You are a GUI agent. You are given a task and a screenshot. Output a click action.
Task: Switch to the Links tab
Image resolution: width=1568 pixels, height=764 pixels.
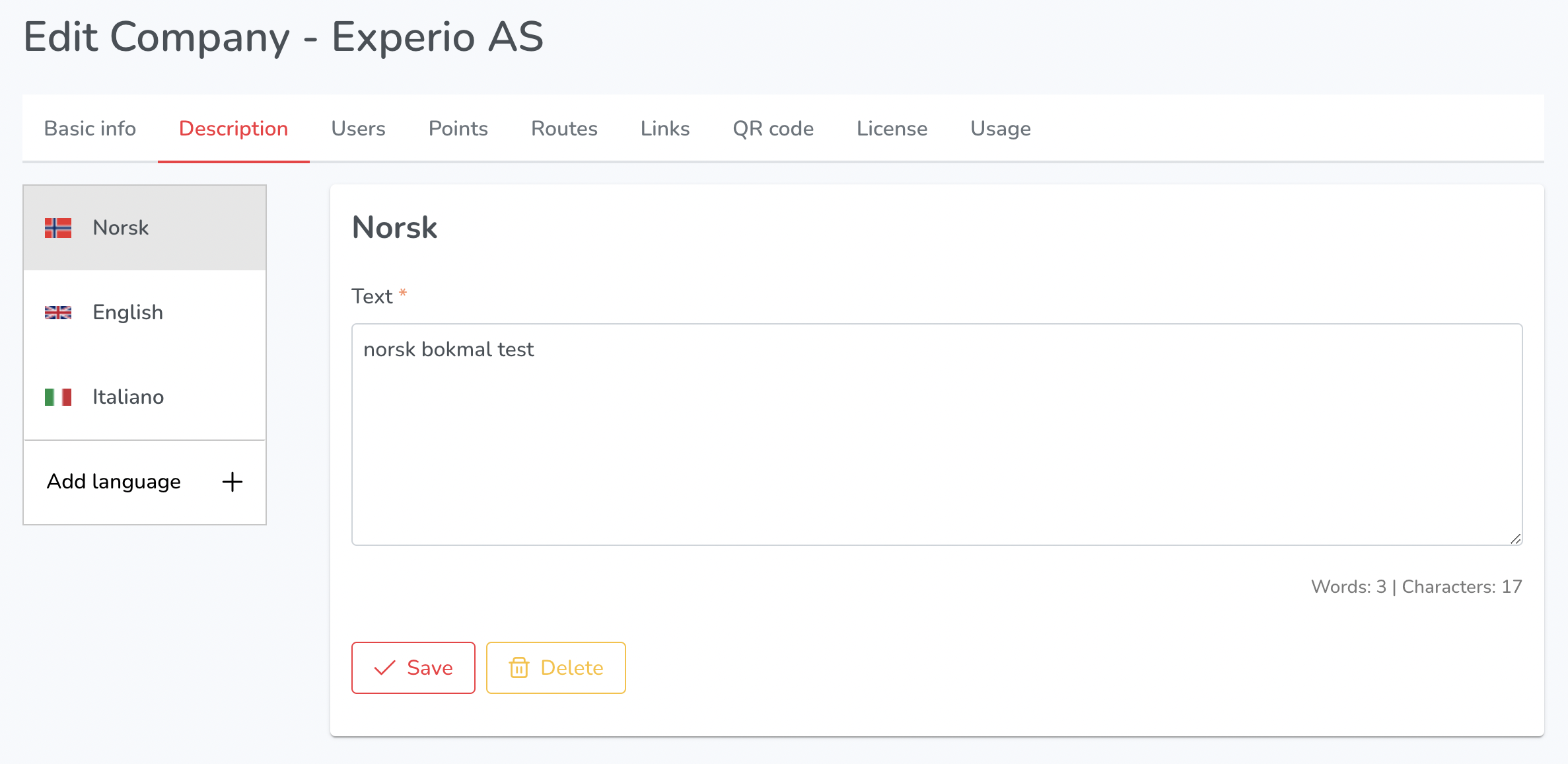tap(665, 128)
